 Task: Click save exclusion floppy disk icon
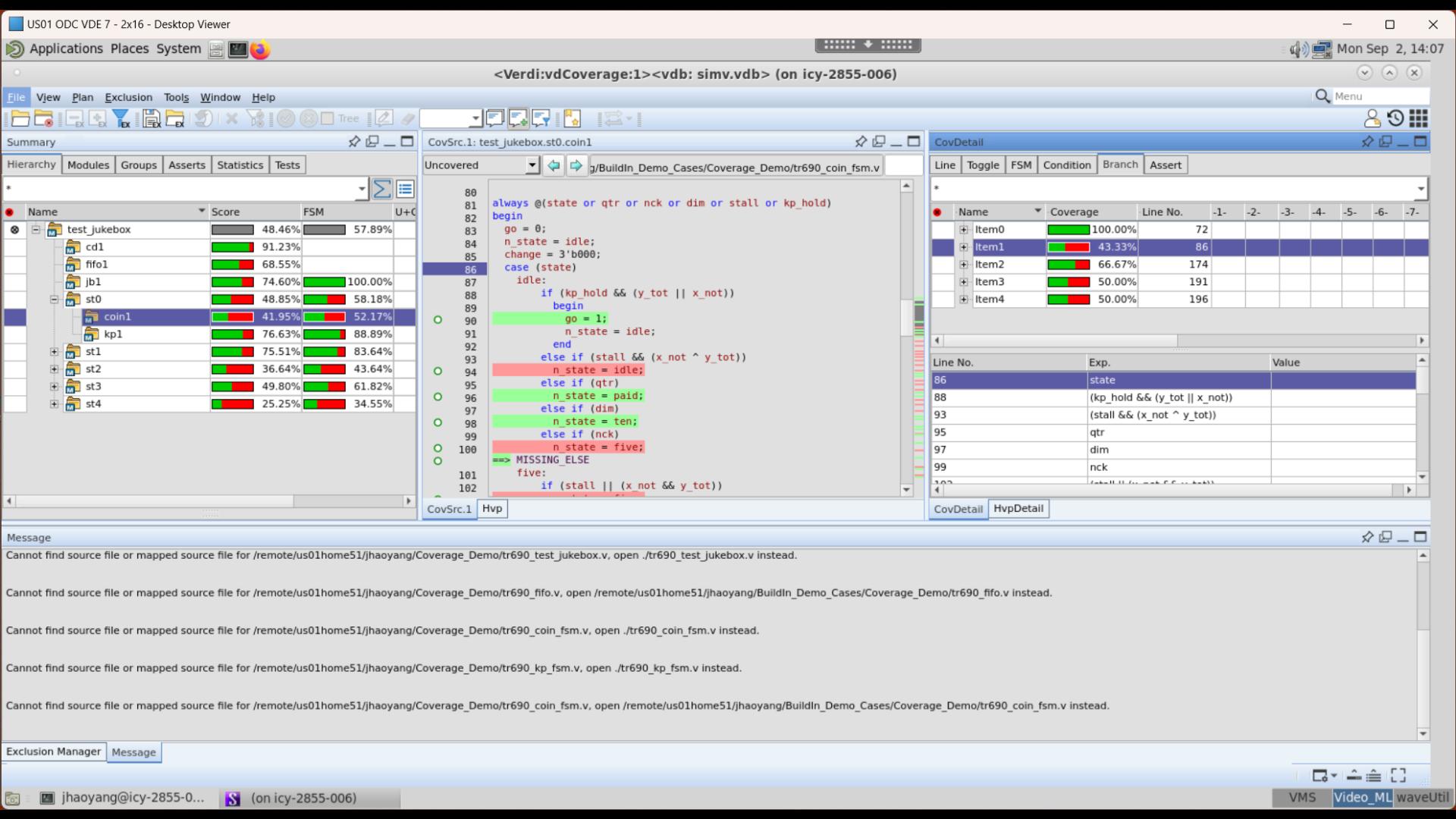[152, 119]
